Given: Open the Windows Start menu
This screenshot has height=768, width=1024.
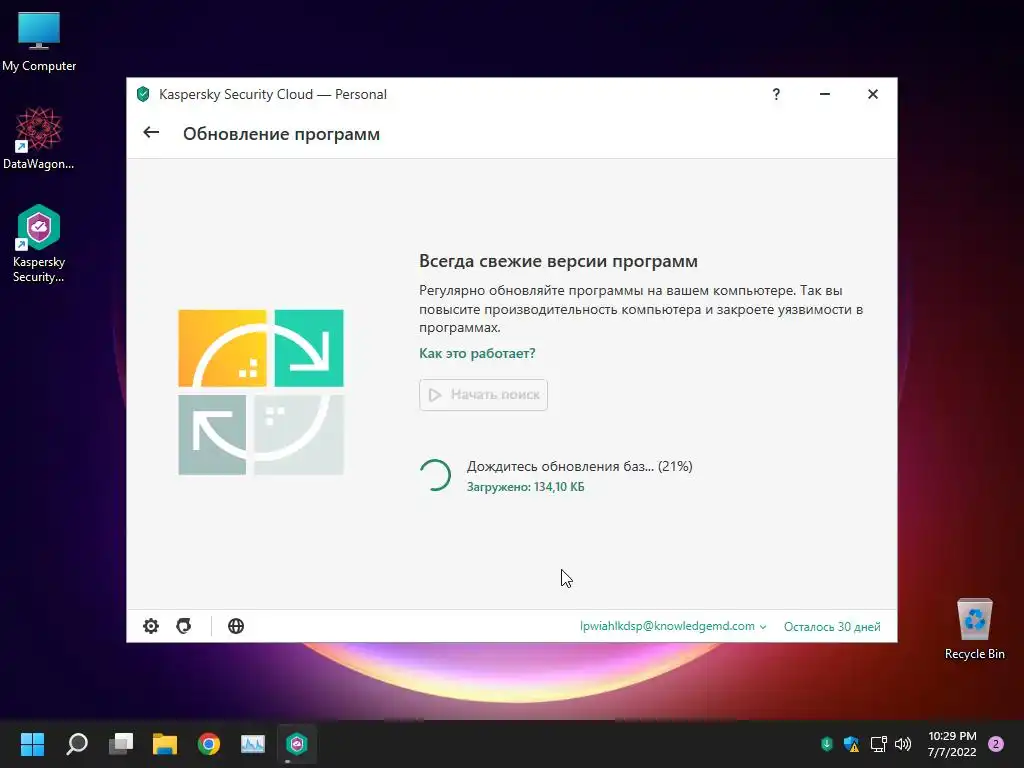Looking at the screenshot, I should (x=32, y=744).
